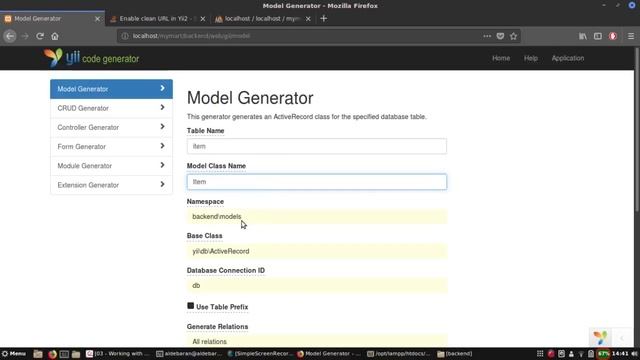Screen dimensions: 640x360
Task: Click the battery percentage indicator in tray
Action: coord(603,353)
